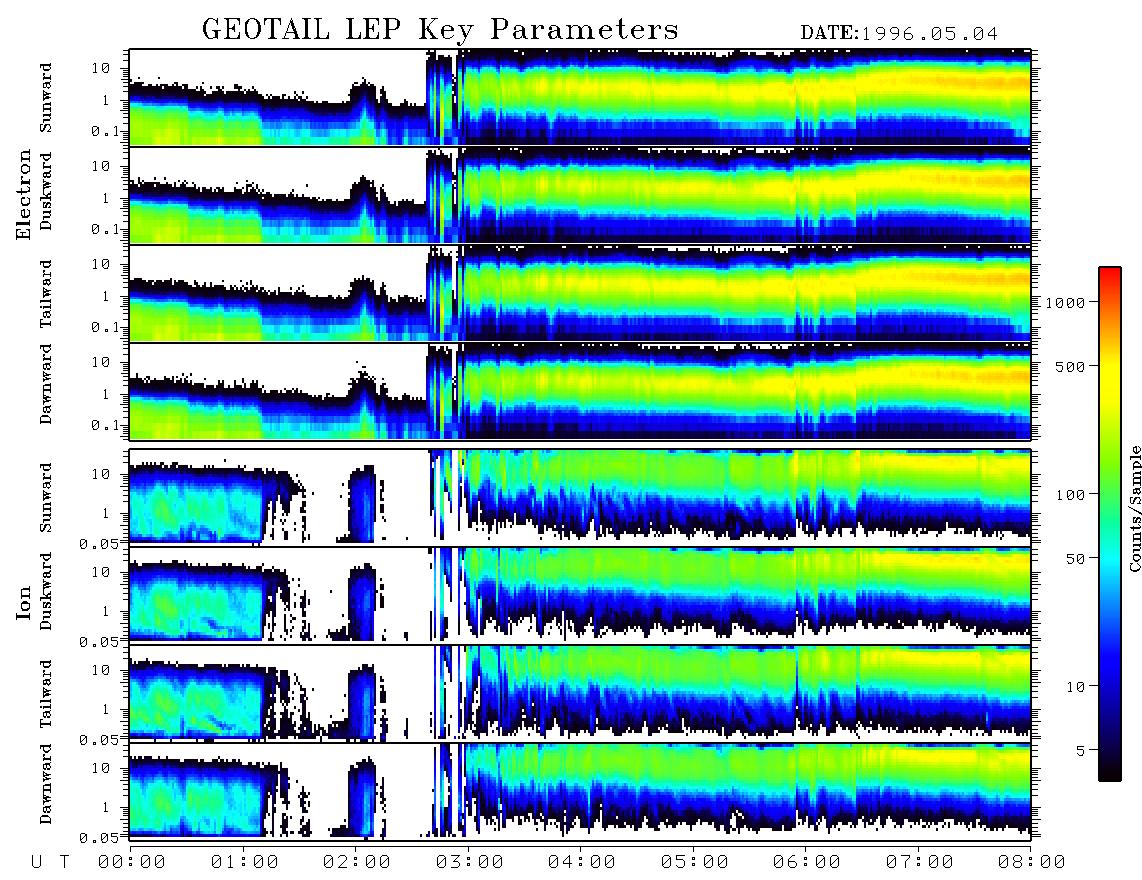Click the "07:00" time tick label
The width and height of the screenshot is (1142, 880).
(x=919, y=862)
